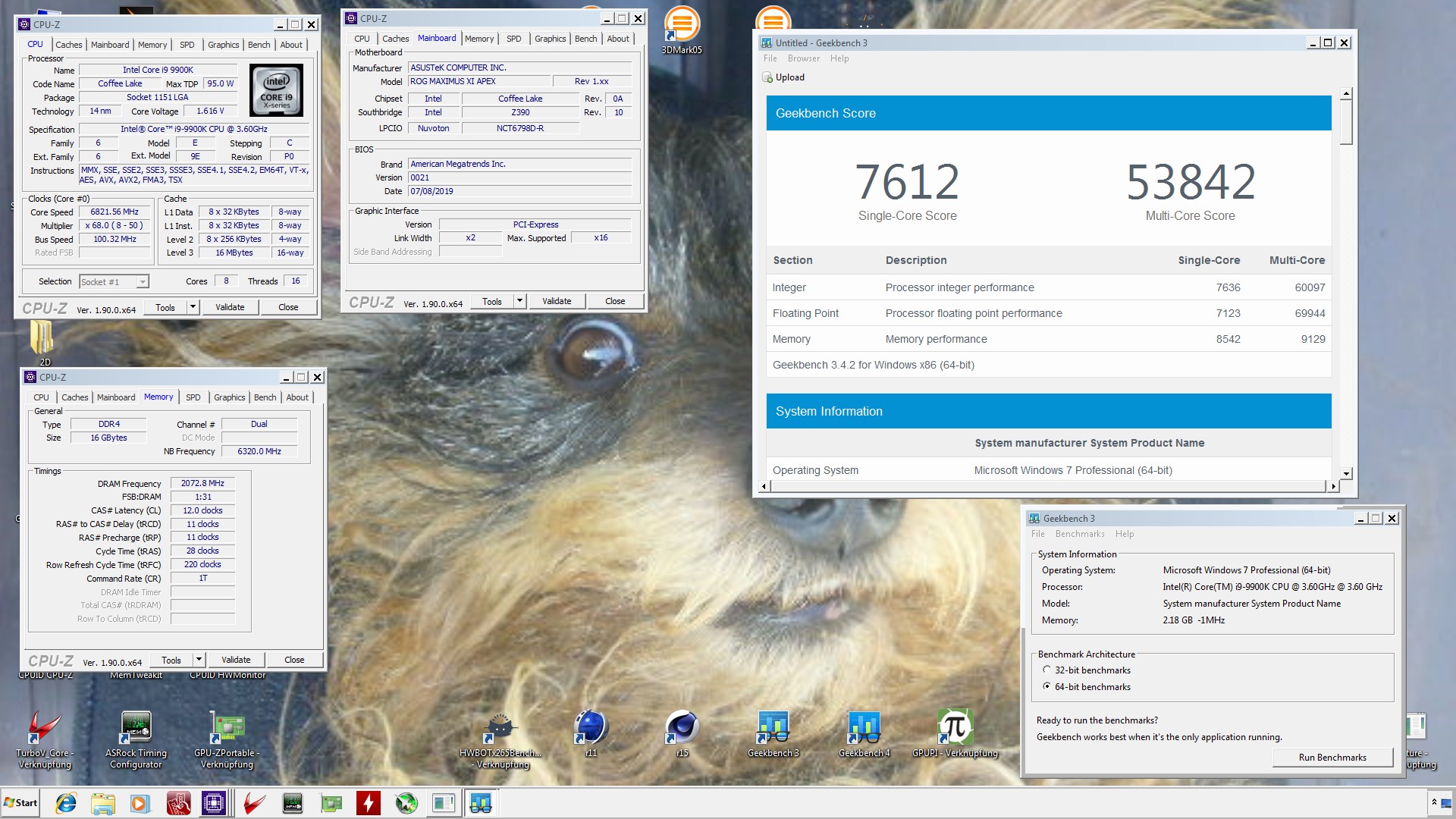The image size is (1456, 819).
Task: Click the About tab in Memory CPU-Z window
Action: tap(297, 397)
